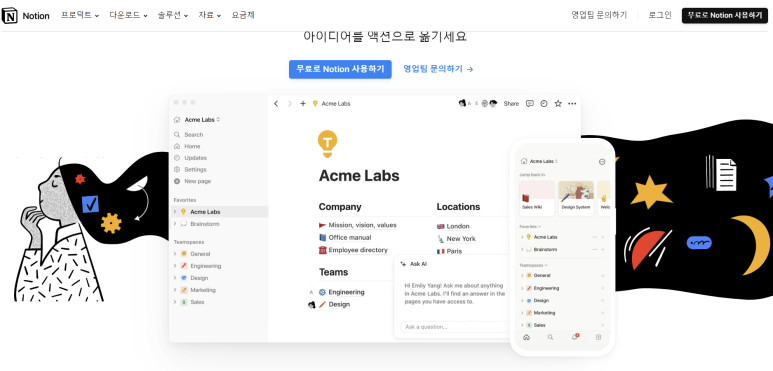The image size is (773, 371).
Task: Open the New York location link
Action: click(461, 238)
